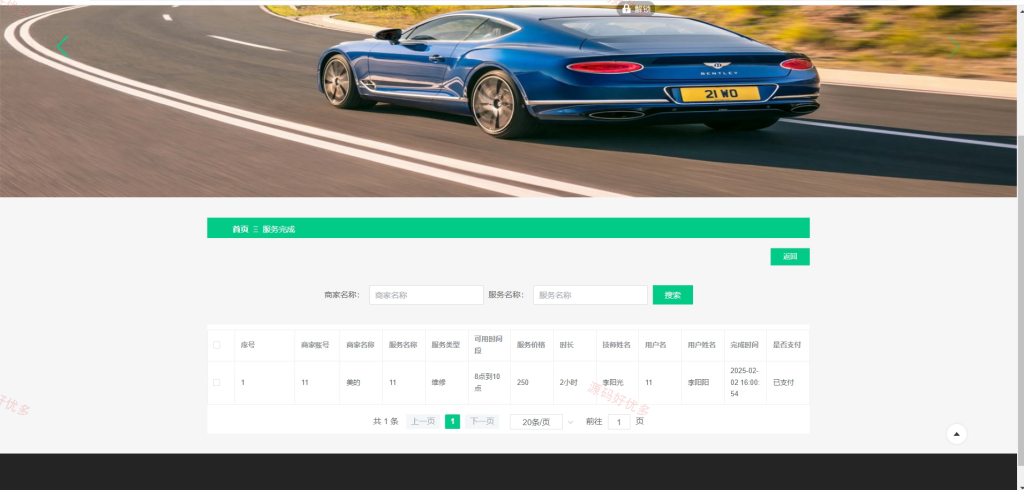This screenshot has height=490, width=1024.
Task: Click the 是否支付 column header
Action: [787, 345]
